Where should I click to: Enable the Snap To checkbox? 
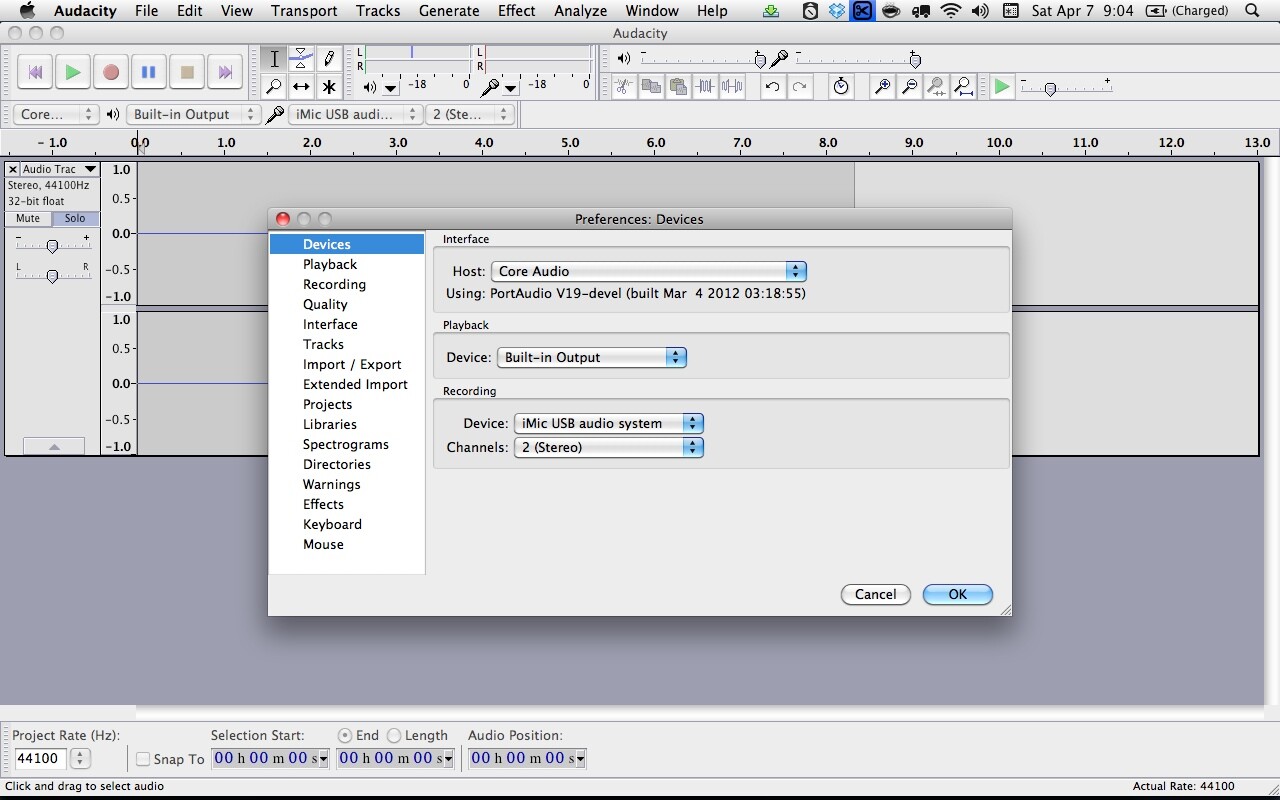pyautogui.click(x=143, y=759)
